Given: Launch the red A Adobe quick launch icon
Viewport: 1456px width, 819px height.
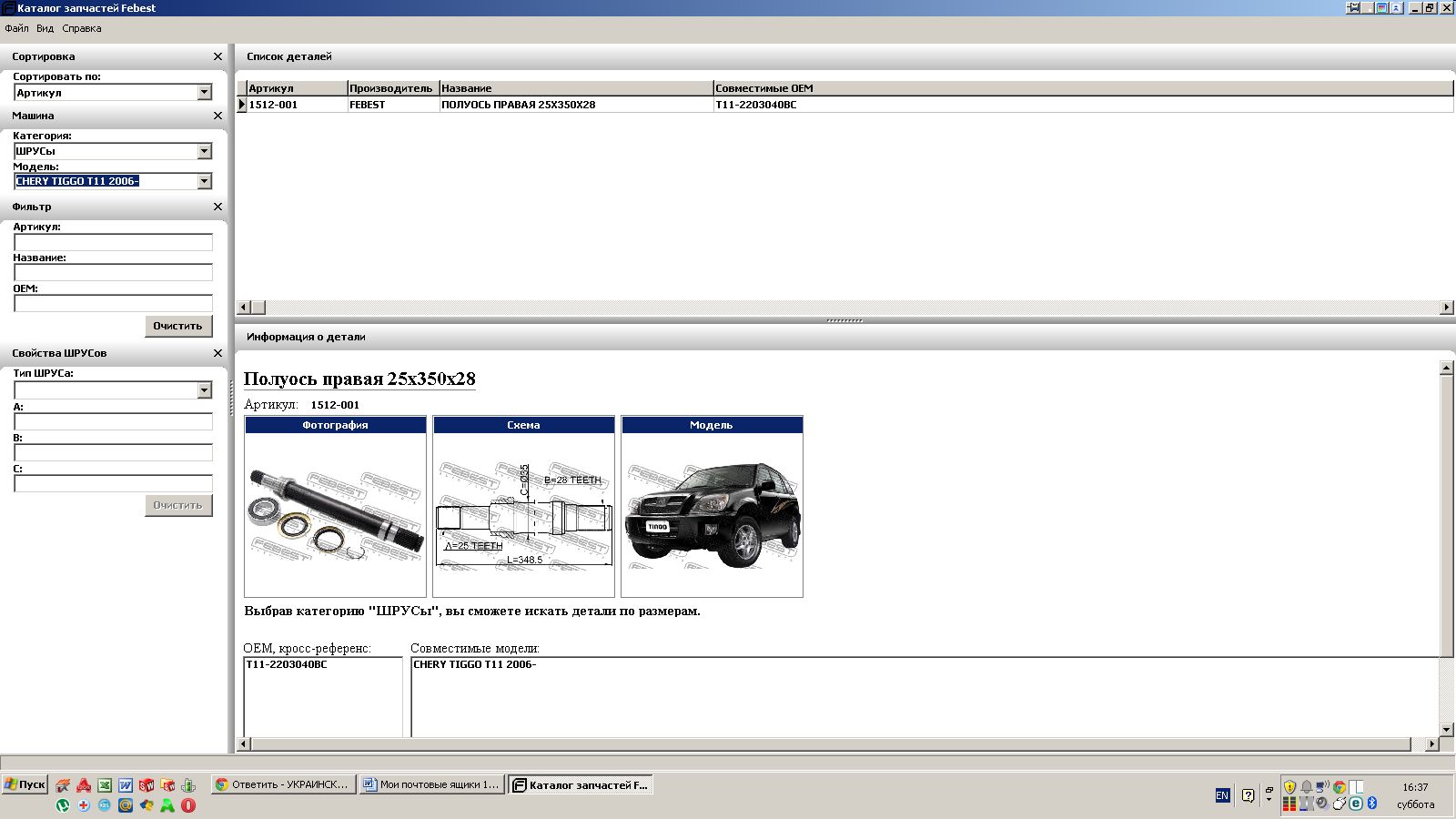Looking at the screenshot, I should [84, 784].
